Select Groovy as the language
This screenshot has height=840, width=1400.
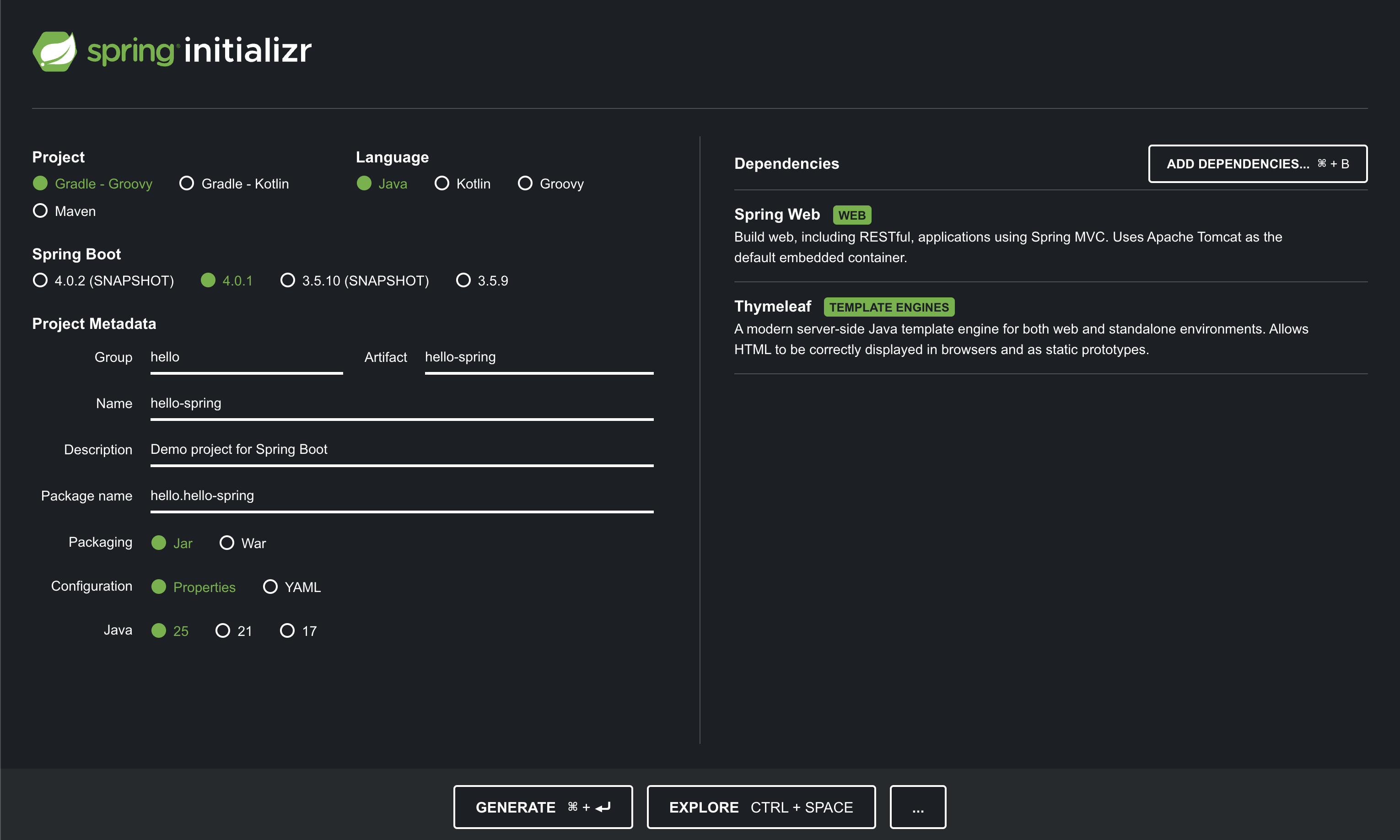(525, 183)
